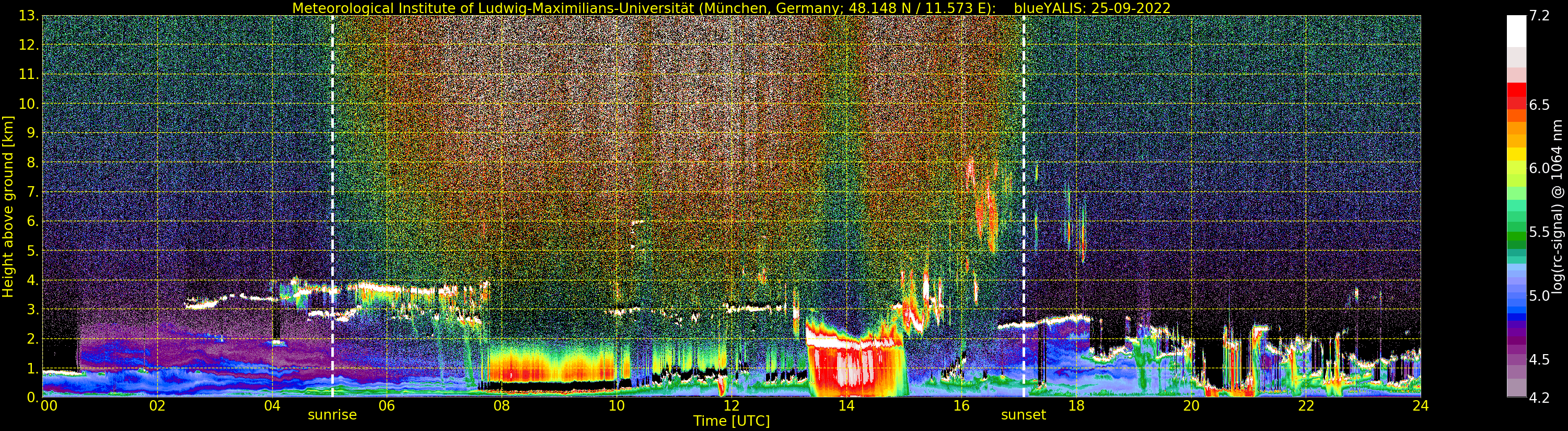Click the height axis tick '5.'

coord(33,251)
